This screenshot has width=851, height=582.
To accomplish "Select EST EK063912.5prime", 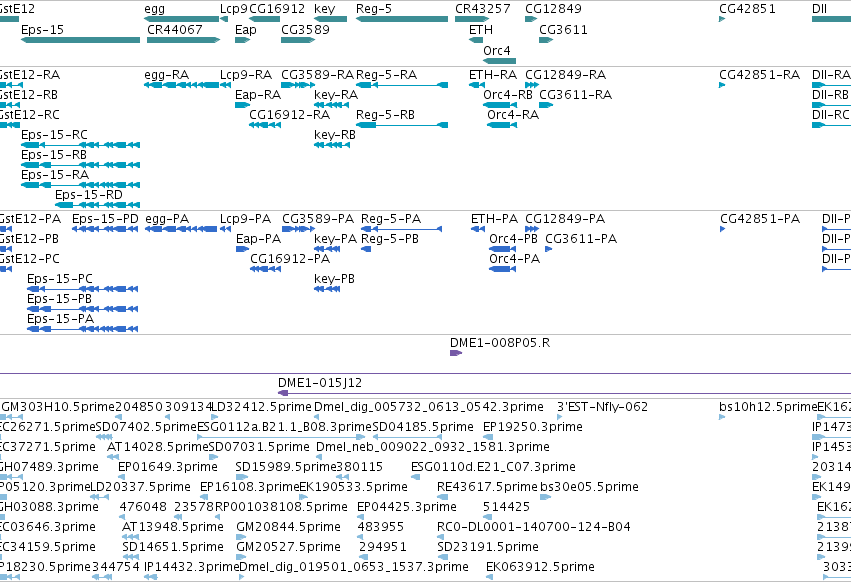I will coord(490,577).
